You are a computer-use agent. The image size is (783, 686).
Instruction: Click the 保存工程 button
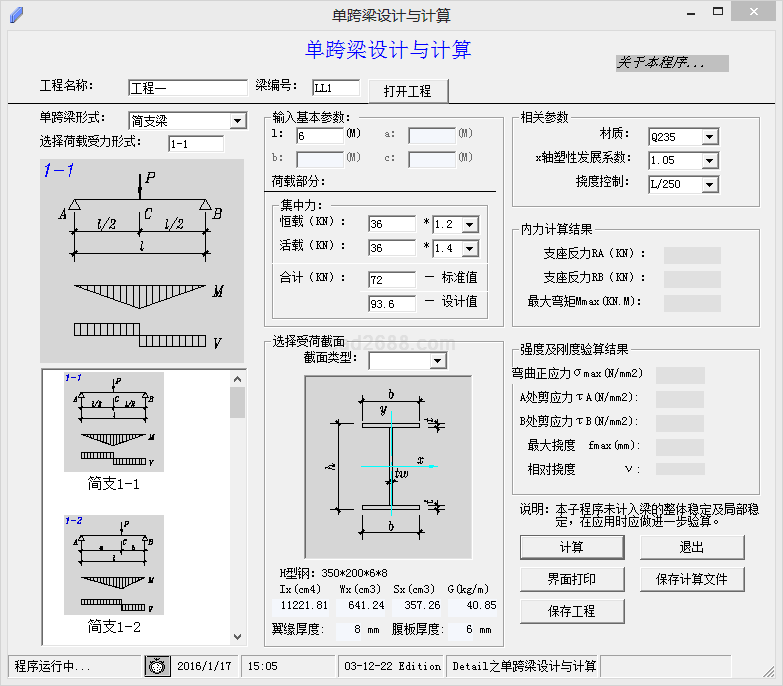[572, 611]
